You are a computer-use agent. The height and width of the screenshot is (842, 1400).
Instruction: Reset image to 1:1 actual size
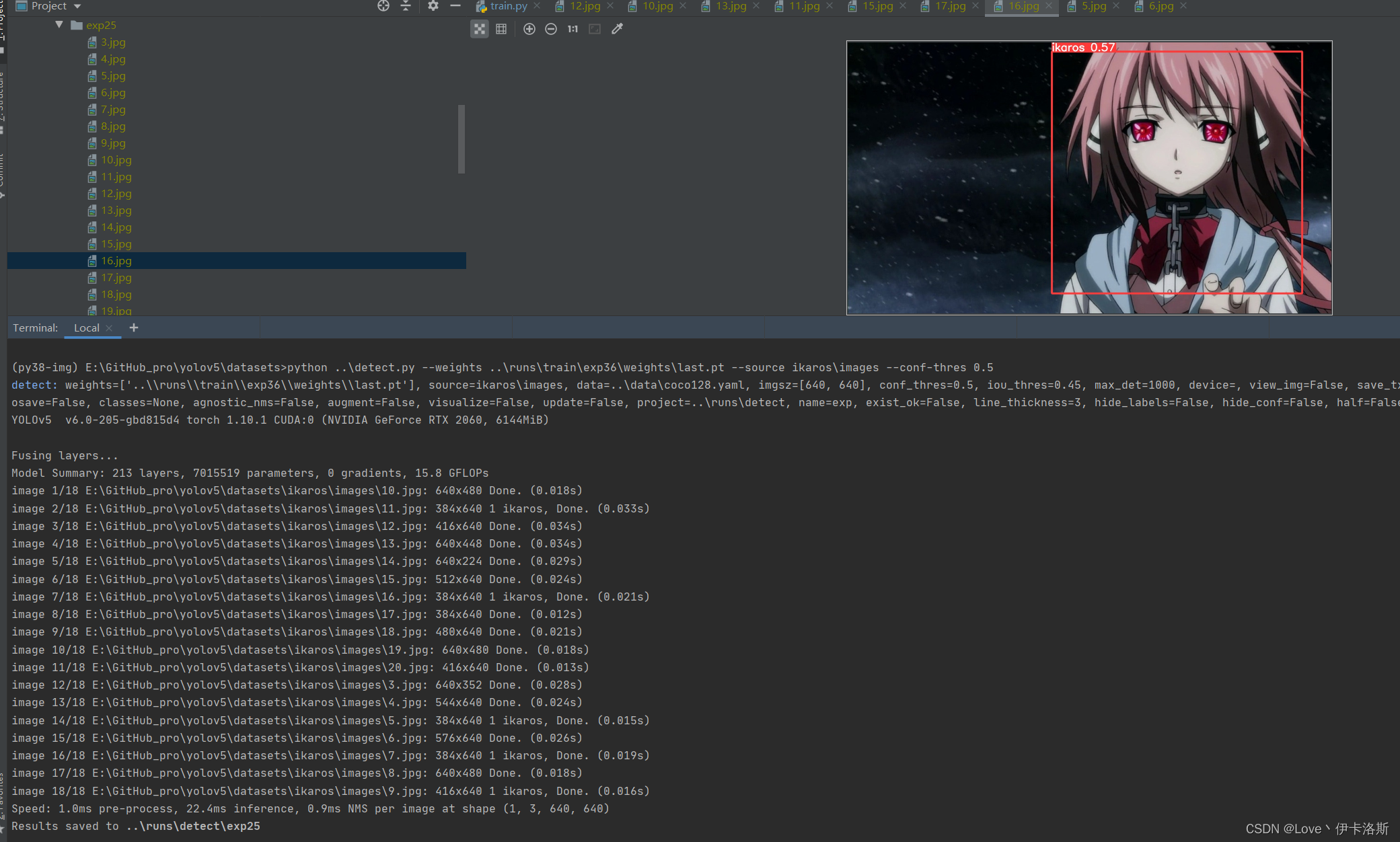tap(573, 29)
